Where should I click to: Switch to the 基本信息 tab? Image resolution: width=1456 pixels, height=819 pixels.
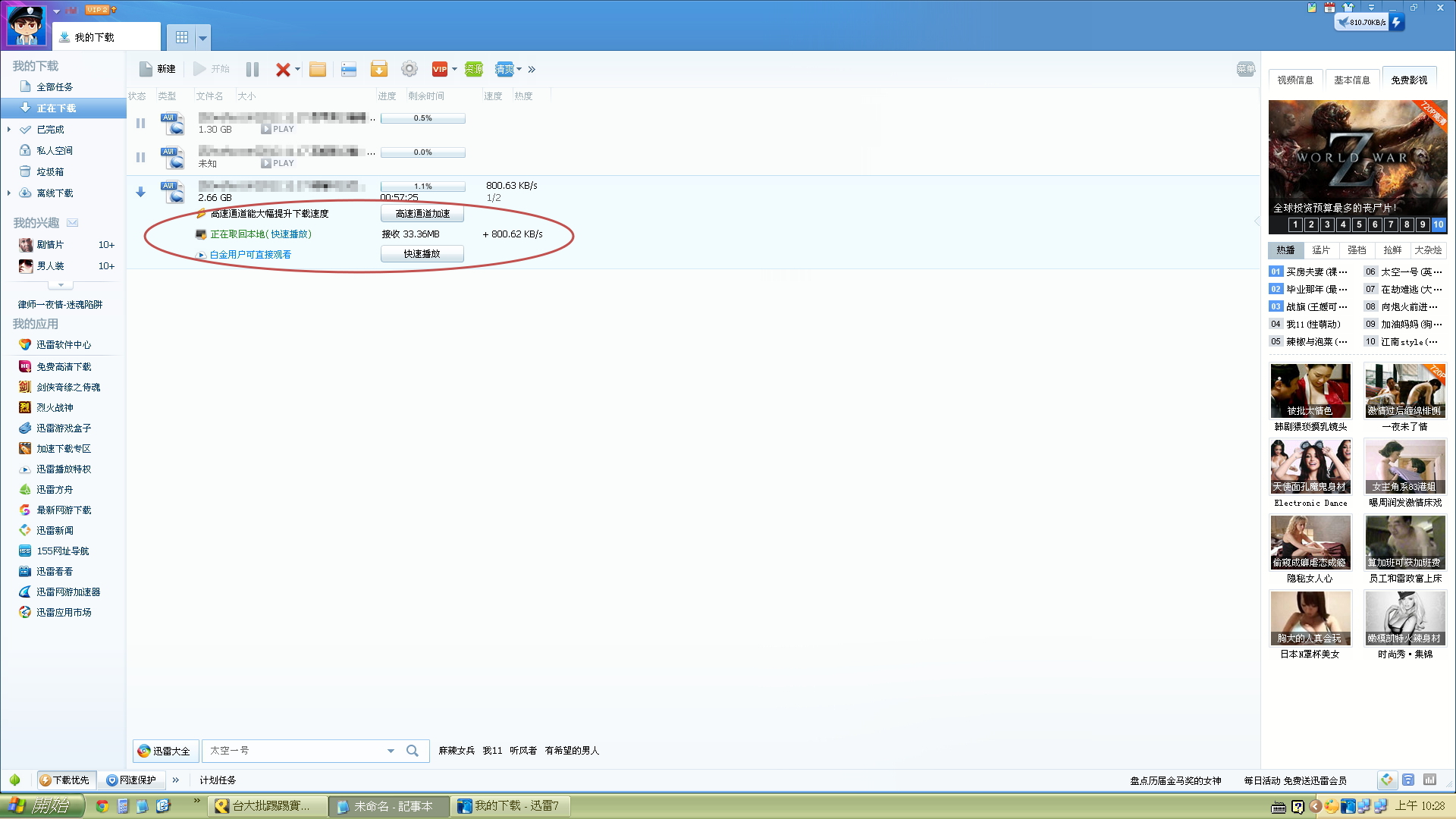coord(1352,80)
